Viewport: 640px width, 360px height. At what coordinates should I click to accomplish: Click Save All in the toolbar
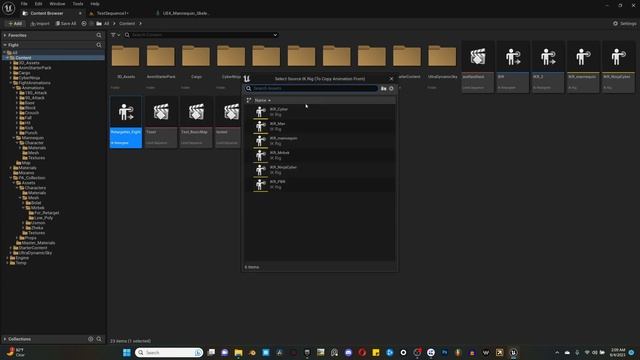(66, 24)
